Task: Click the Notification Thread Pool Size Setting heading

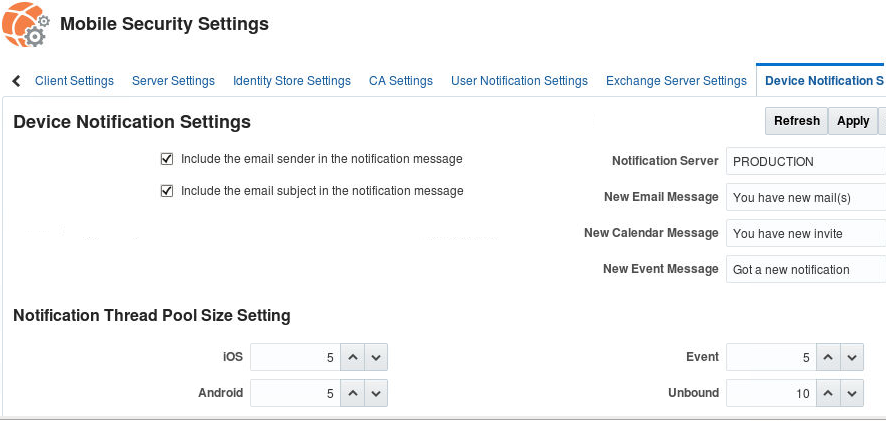Action: [x=151, y=315]
